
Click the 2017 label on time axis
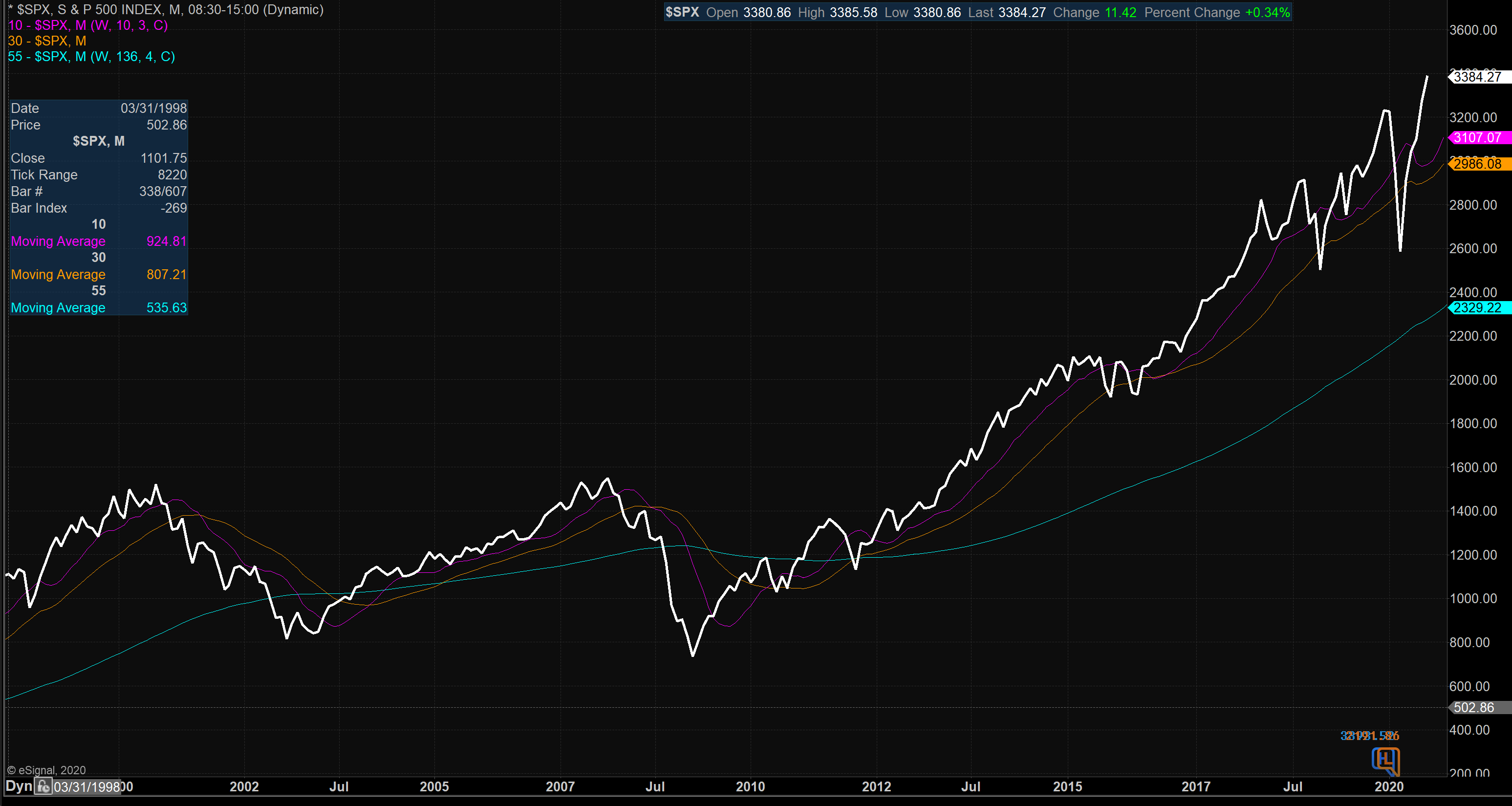[x=1196, y=786]
